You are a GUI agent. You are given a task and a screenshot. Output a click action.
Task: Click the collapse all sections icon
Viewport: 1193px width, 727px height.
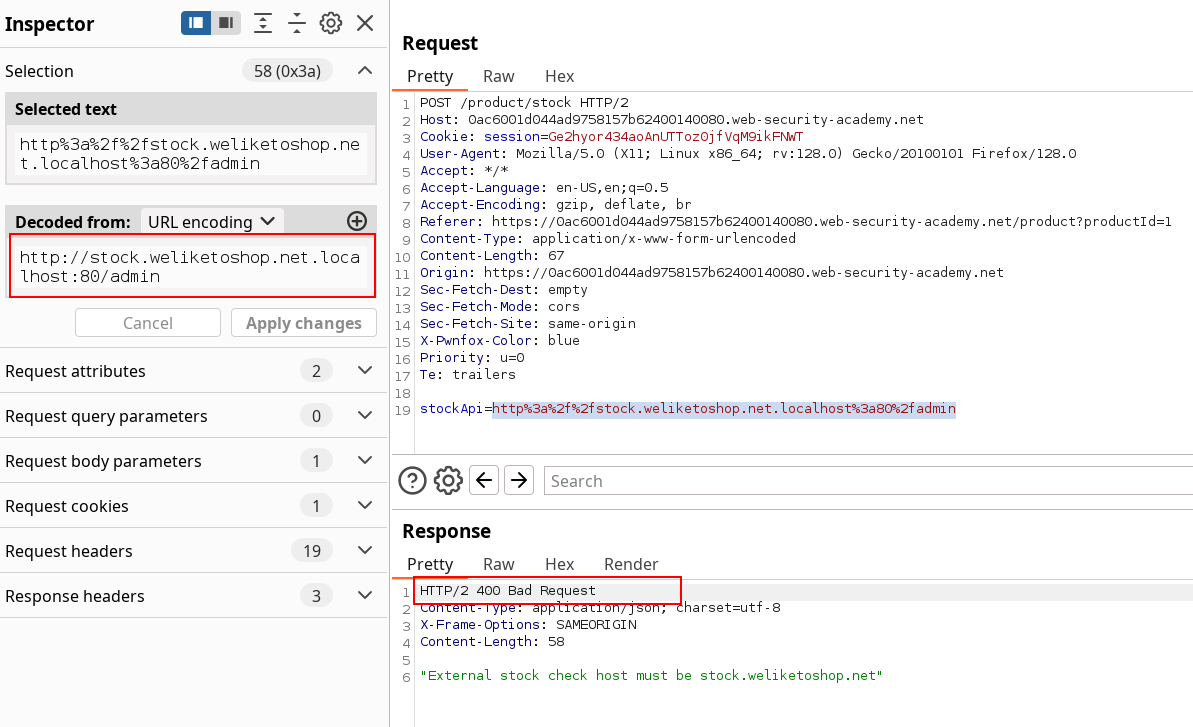coord(297,23)
